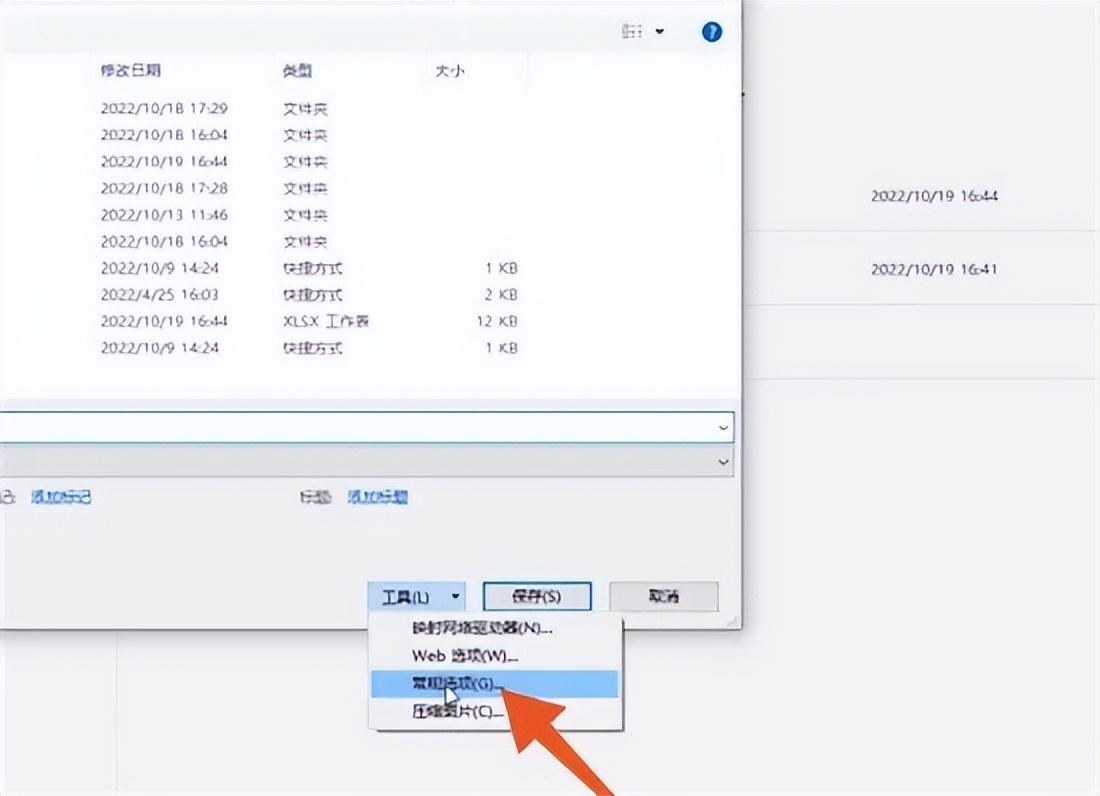This screenshot has width=1100, height=796.
Task: Click the 添加标记 link
Action: pyautogui.click(x=61, y=497)
